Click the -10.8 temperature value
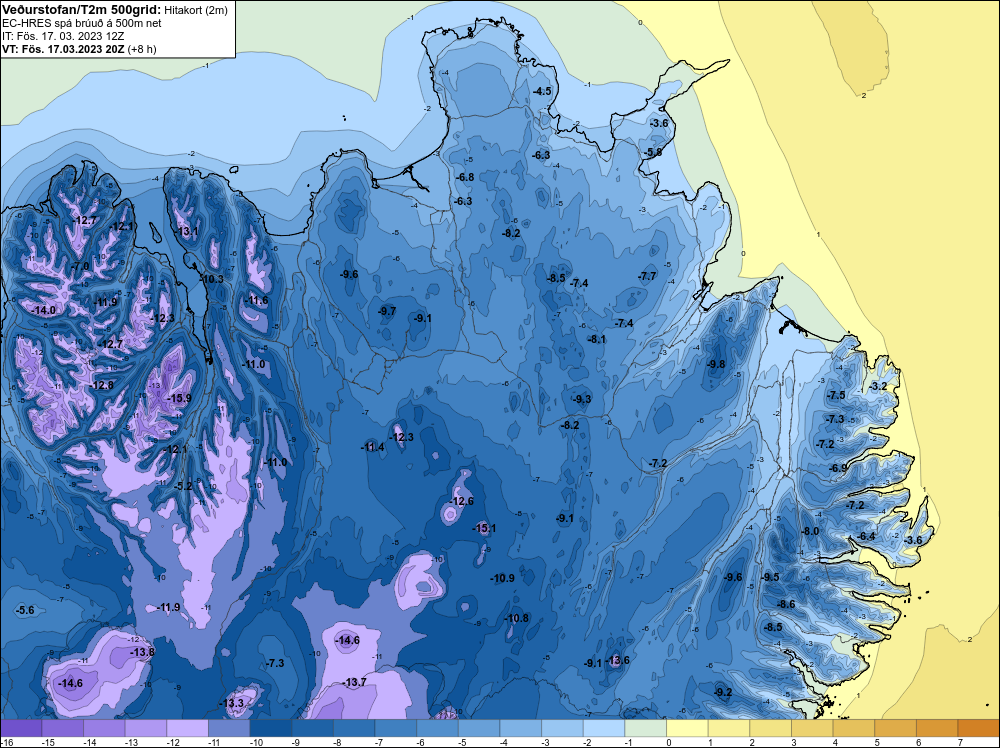This screenshot has height=748, width=1000. (x=517, y=618)
